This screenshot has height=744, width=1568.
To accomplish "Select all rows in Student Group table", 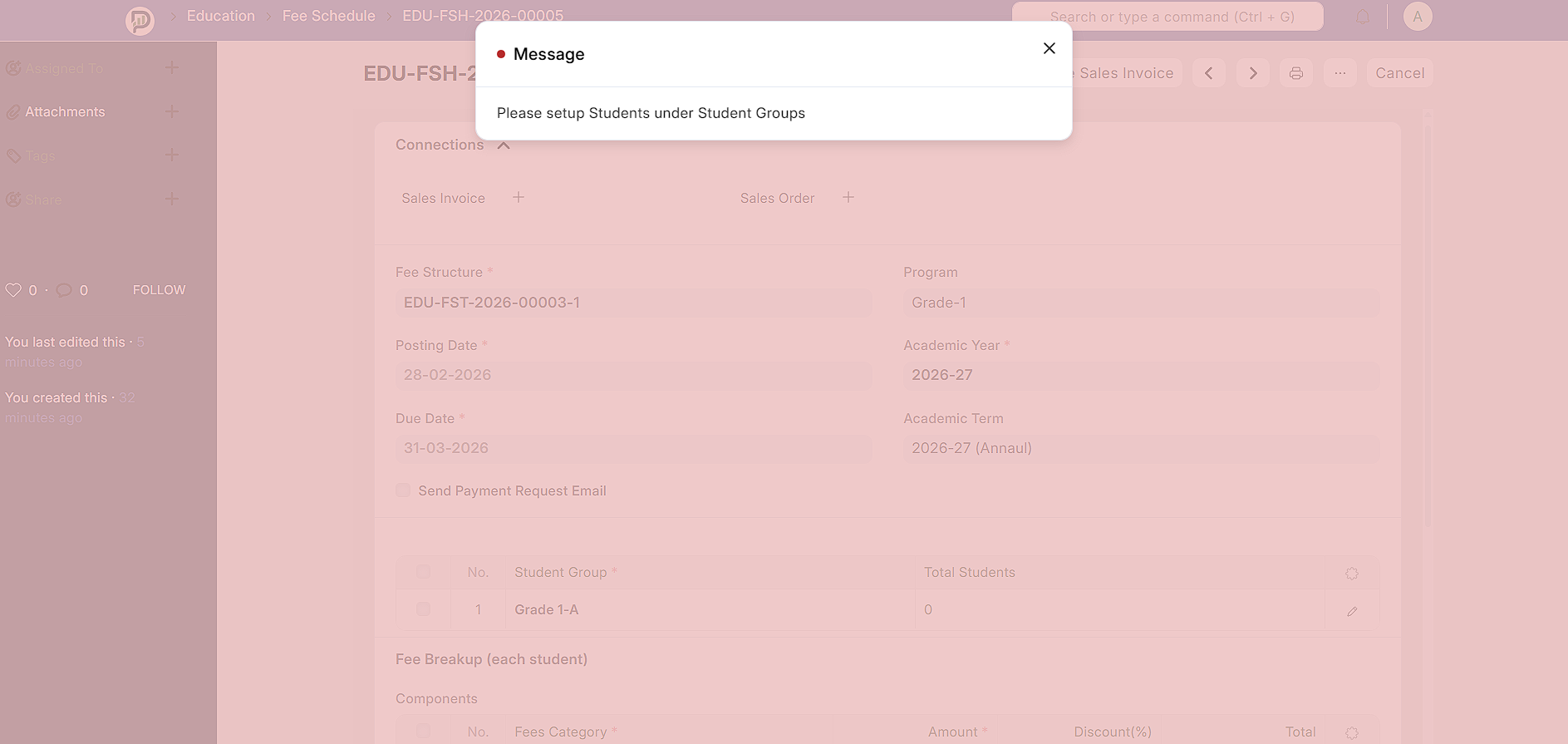I will click(x=423, y=572).
